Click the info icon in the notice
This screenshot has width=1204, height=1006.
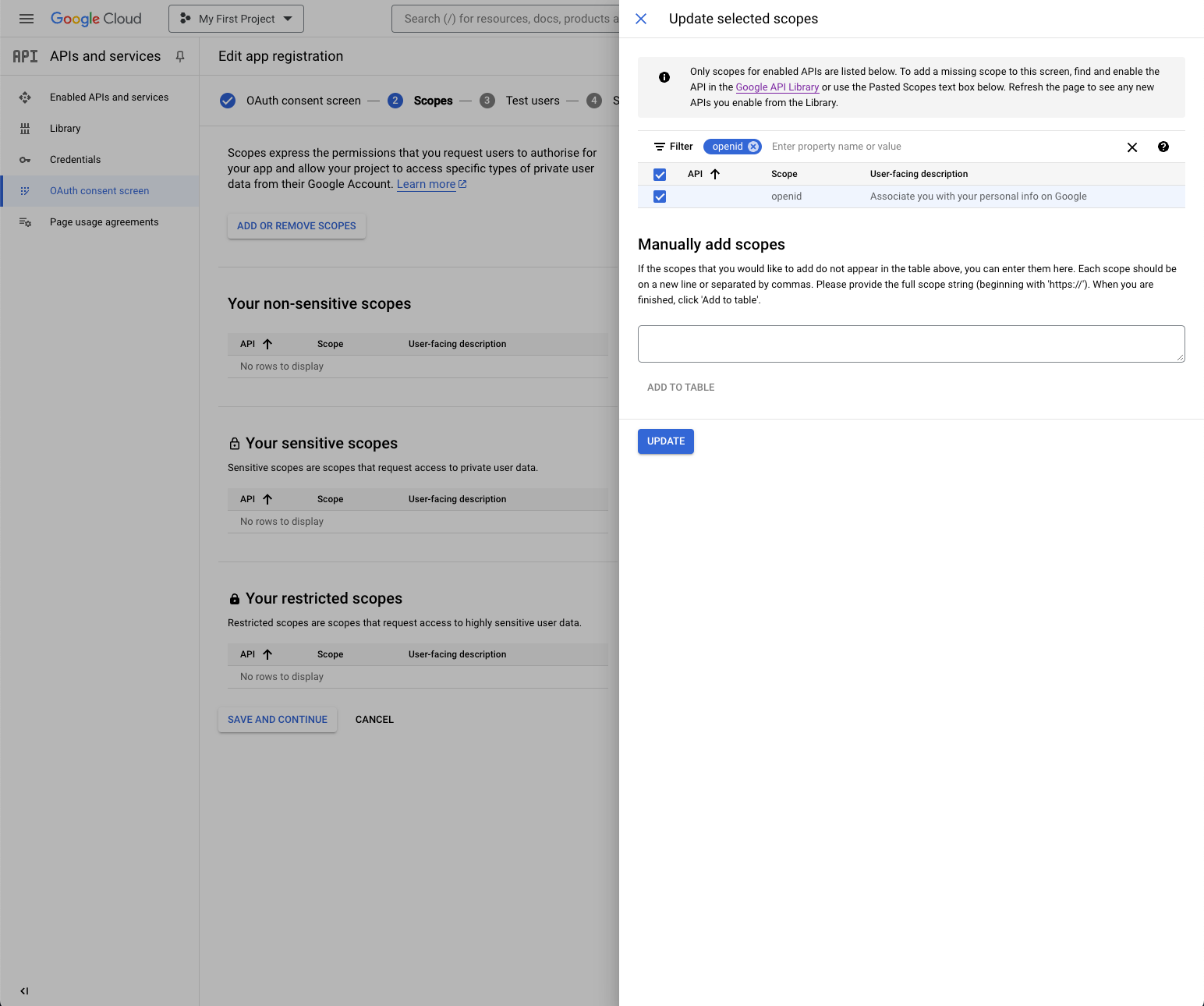pyautogui.click(x=664, y=77)
